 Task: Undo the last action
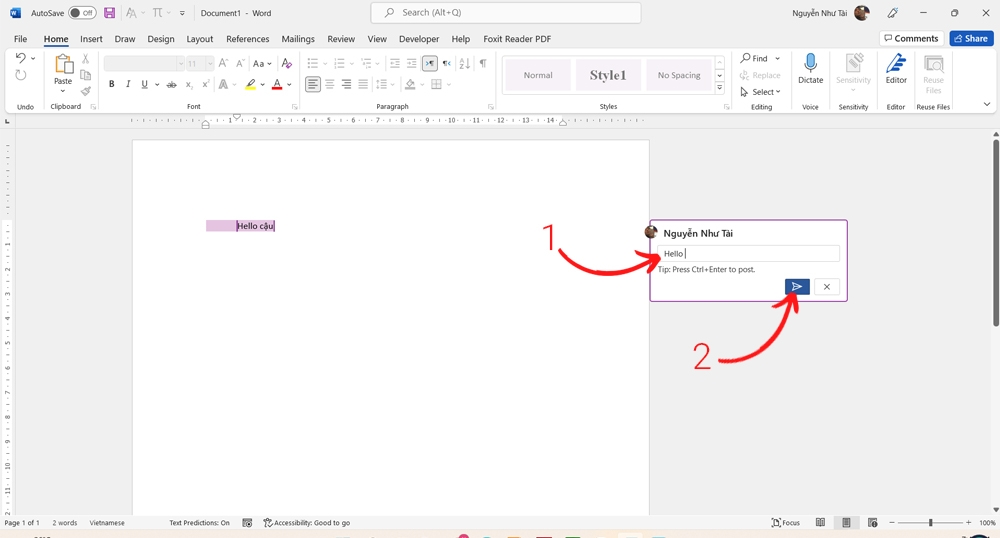pos(20,58)
